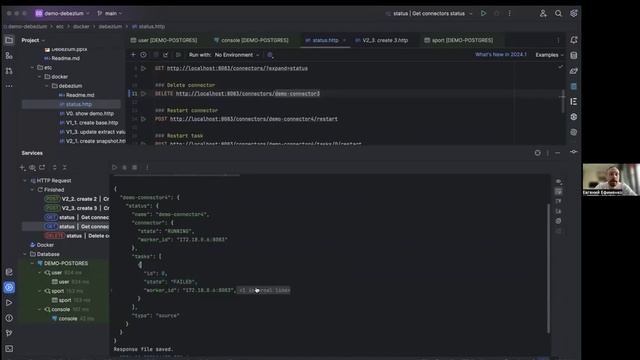Open the Notifications bell icon
640x360 pixels.
[573, 40]
